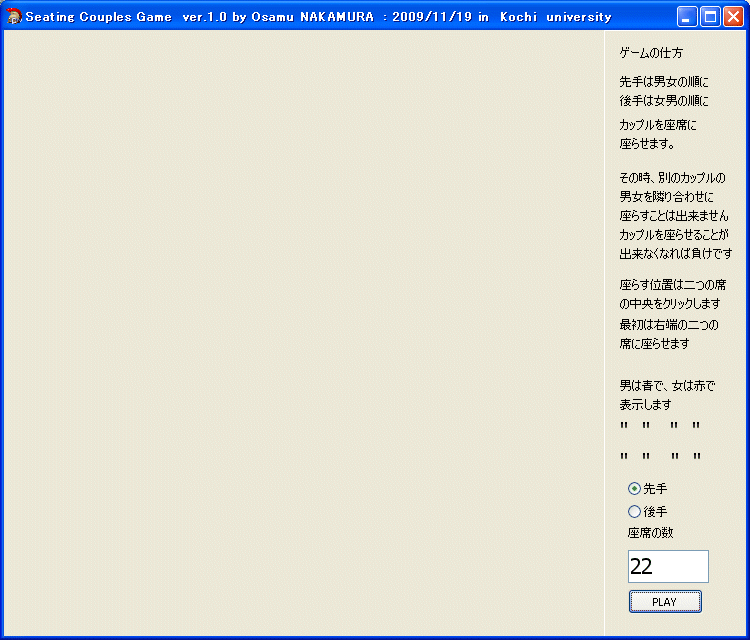Image resolution: width=750 pixels, height=640 pixels.
Task: Click the text 男は青で、女は赤で
Action: pyautogui.click(x=667, y=386)
